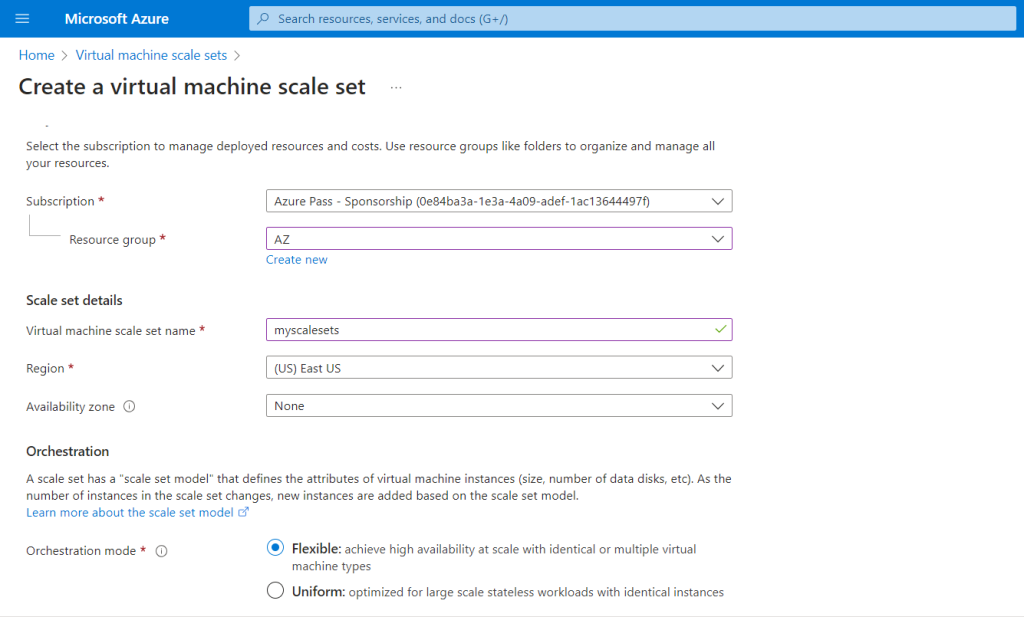The image size is (1024, 617).
Task: Go to Home breadcrumb
Action: tap(37, 55)
